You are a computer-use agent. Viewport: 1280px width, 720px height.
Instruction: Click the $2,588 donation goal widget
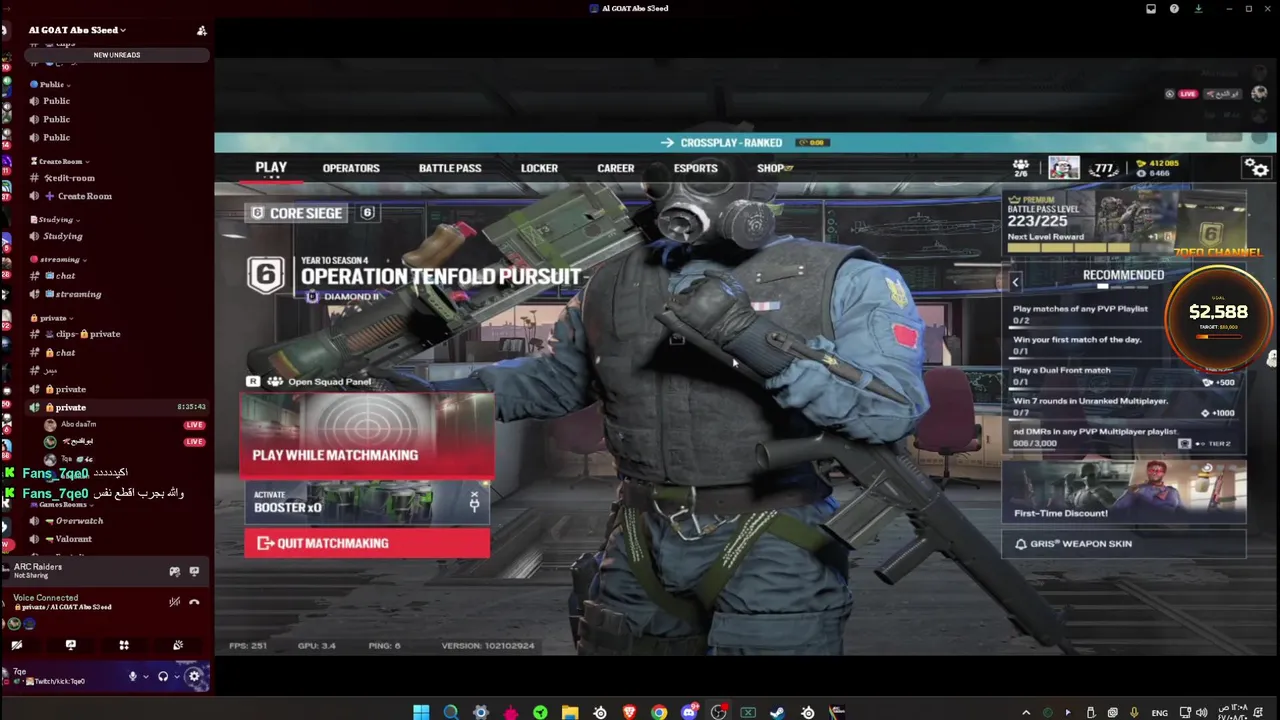pyautogui.click(x=1218, y=319)
